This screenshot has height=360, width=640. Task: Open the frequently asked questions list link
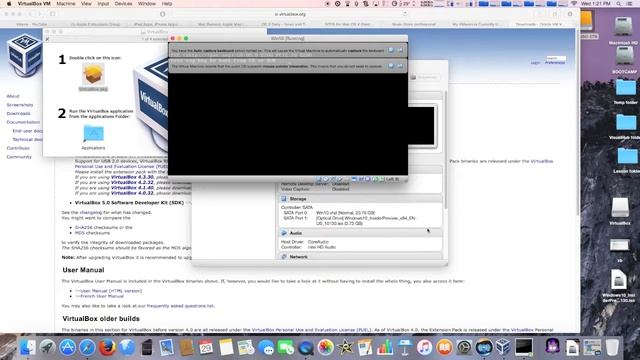pos(180,306)
